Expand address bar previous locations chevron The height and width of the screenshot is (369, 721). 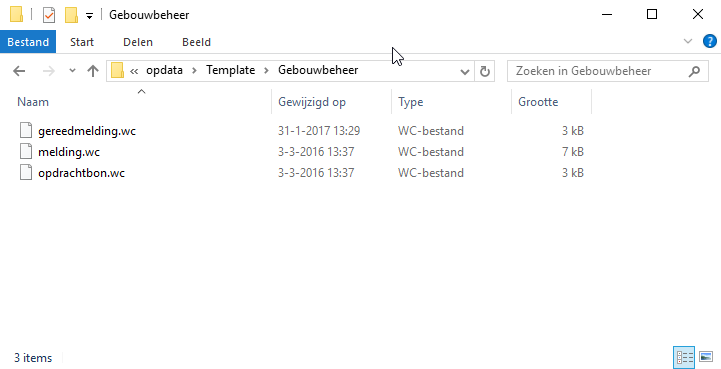pyautogui.click(x=464, y=71)
